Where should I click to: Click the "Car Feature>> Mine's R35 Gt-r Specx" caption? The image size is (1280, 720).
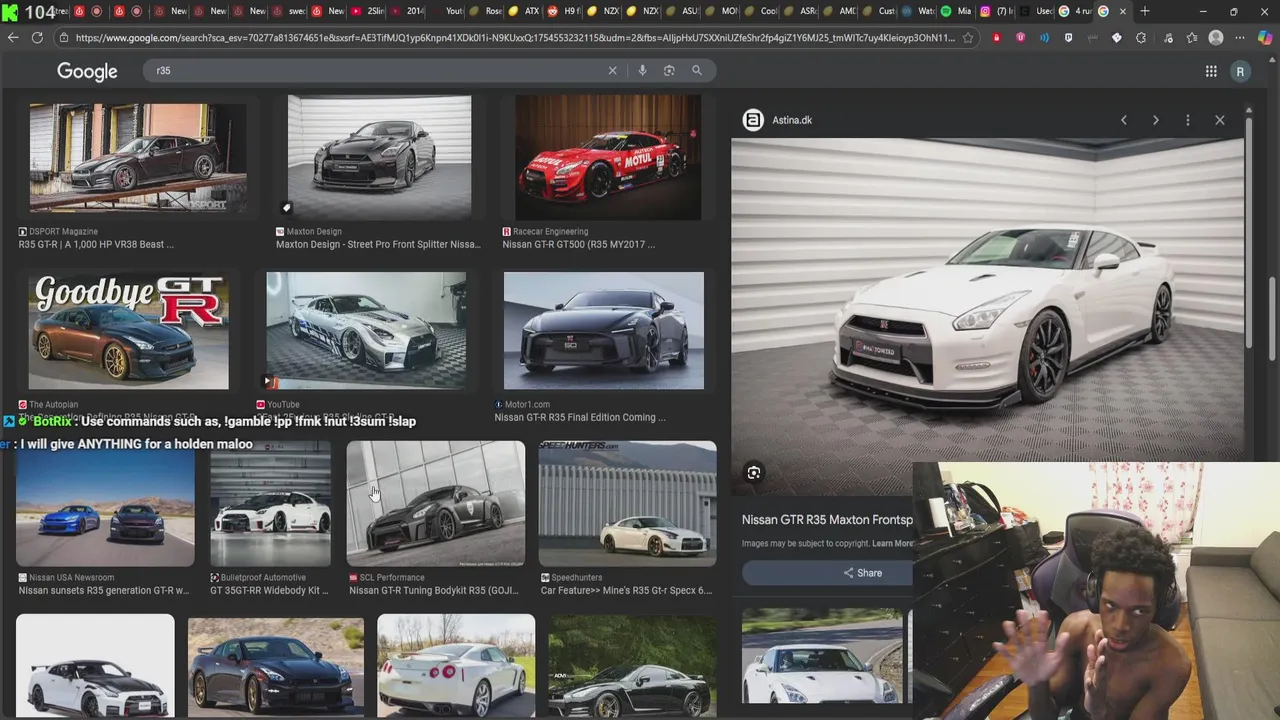click(x=626, y=590)
